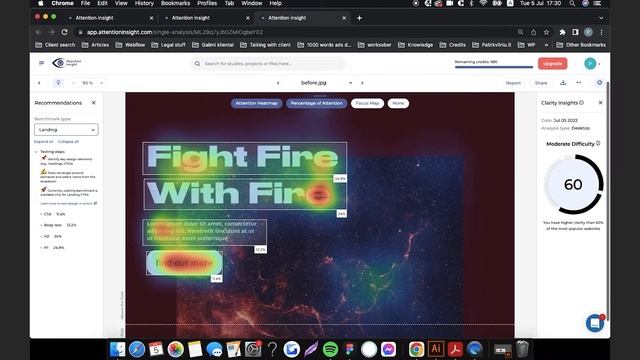The height and width of the screenshot is (360, 640).
Task: Open Adobe Illustrator from the Dock
Action: point(436,349)
